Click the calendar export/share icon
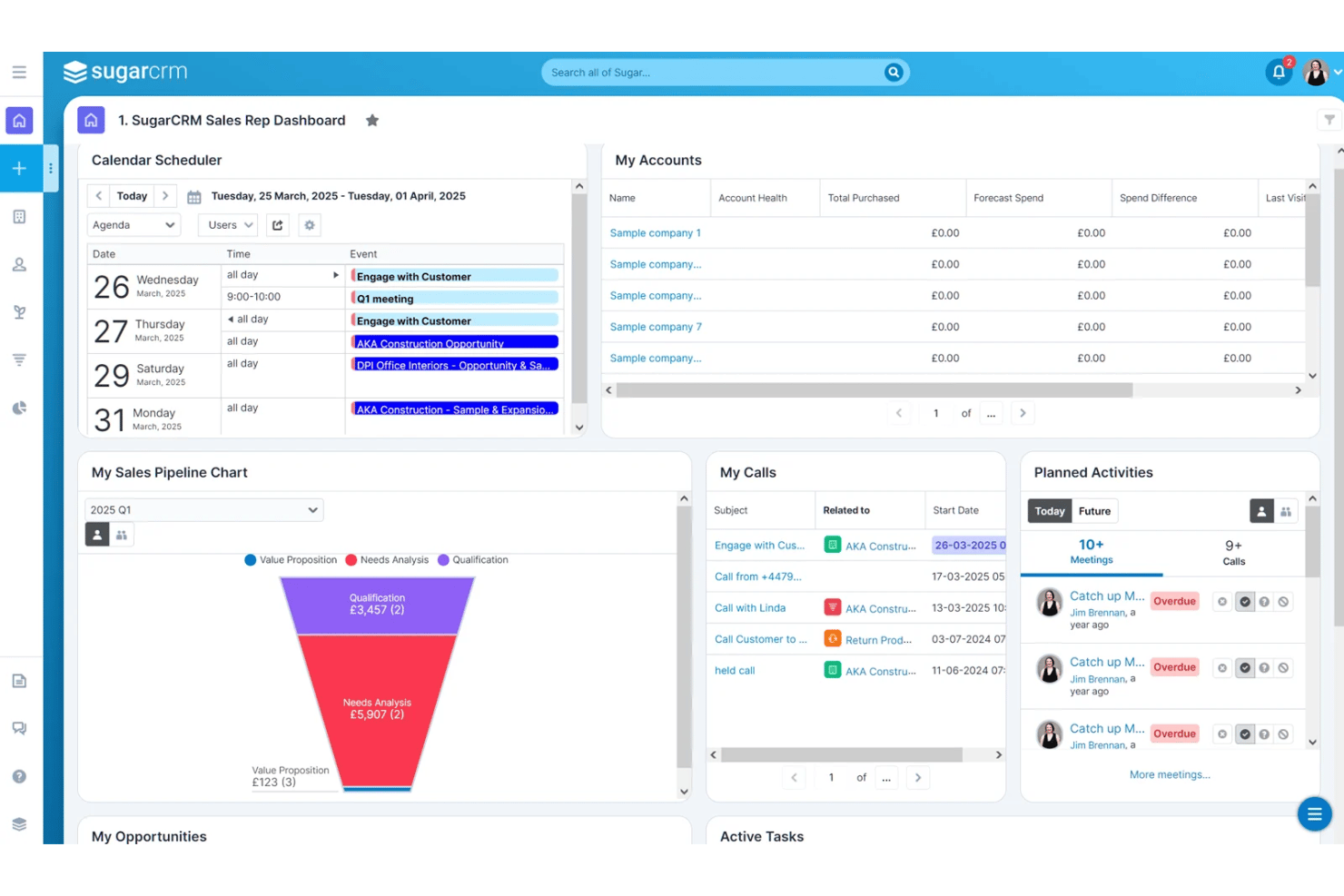1344x896 pixels. [x=278, y=225]
